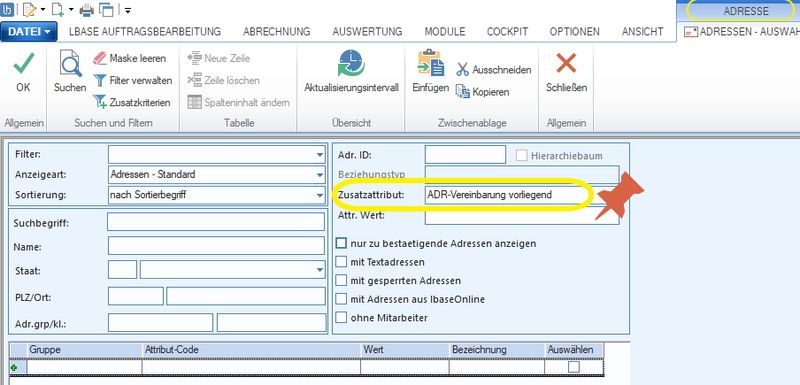800x385 pixels.
Task: Switch to AUSWERTUNG ribbon tab
Action: pos(367,32)
